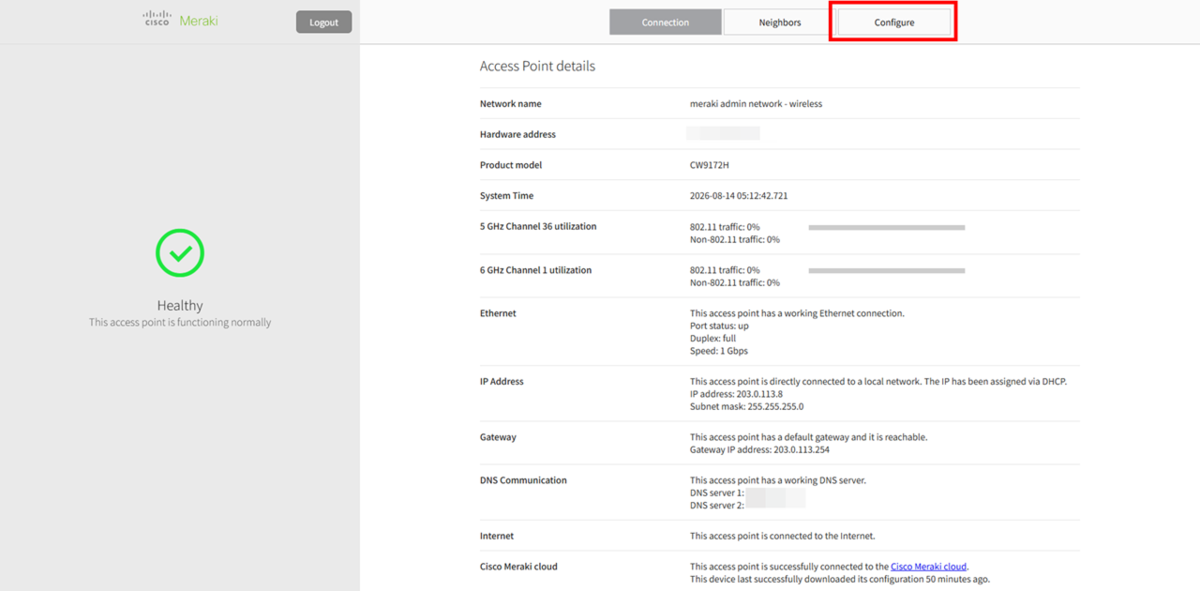Click the 5 GHz Channel 36 utilization bar
Viewport: 1200px width, 591px height.
click(886, 228)
